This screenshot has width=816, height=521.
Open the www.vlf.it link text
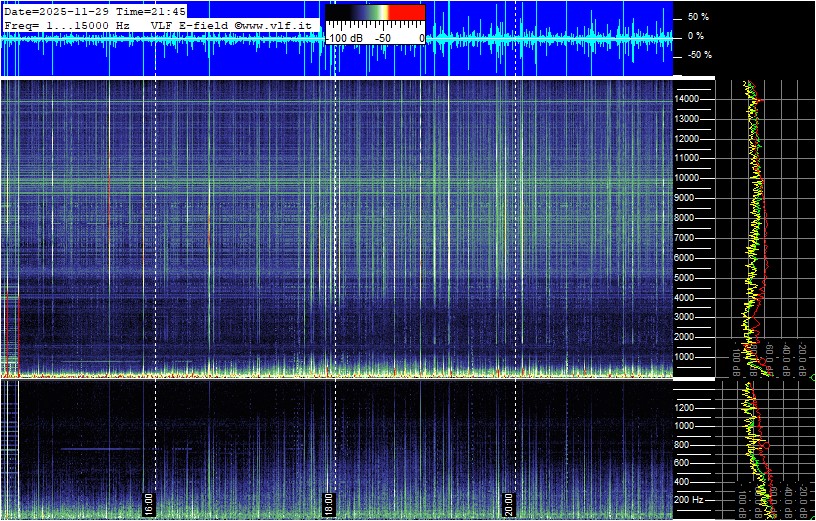(x=281, y=23)
